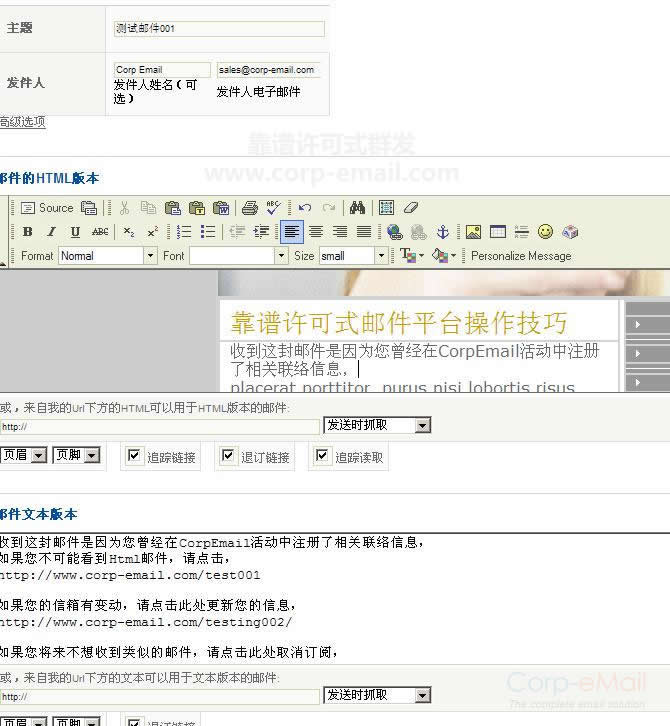Apply underline formatting
The height and width of the screenshot is (726, 670).
[x=75, y=232]
